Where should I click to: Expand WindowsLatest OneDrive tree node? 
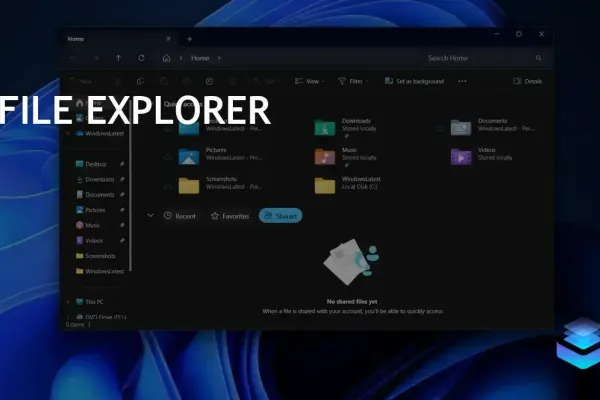pos(68,133)
